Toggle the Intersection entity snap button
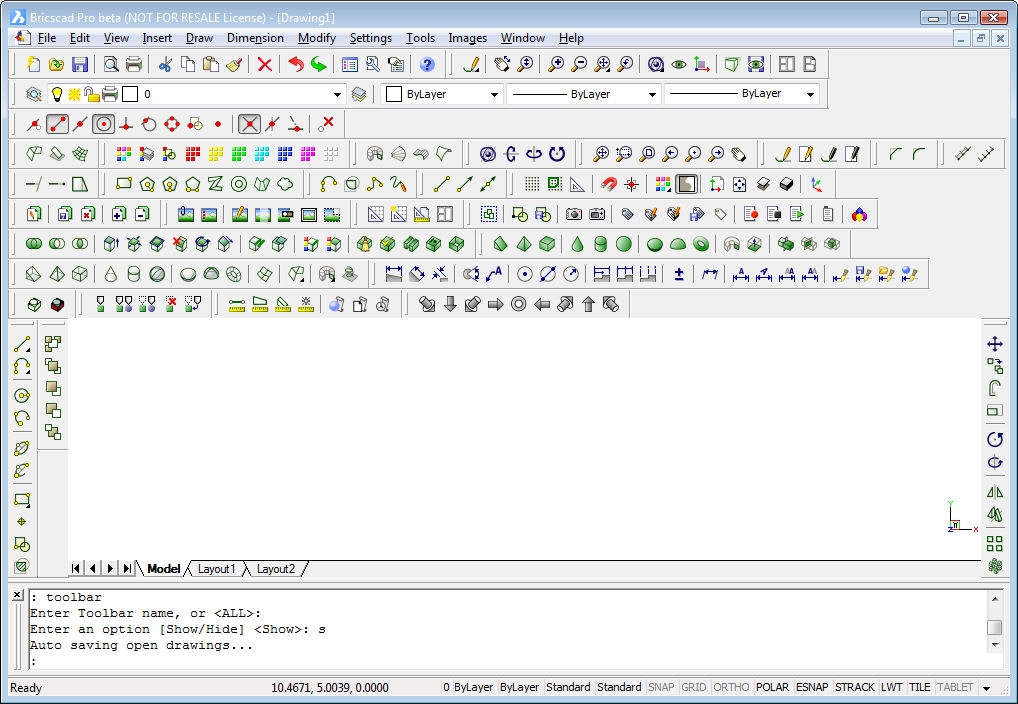This screenshot has width=1018, height=704. coord(249,123)
